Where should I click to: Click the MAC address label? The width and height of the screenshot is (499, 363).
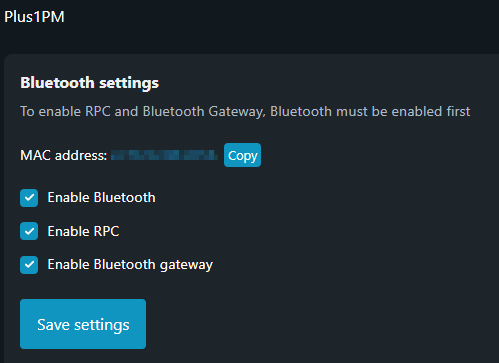(x=64, y=155)
